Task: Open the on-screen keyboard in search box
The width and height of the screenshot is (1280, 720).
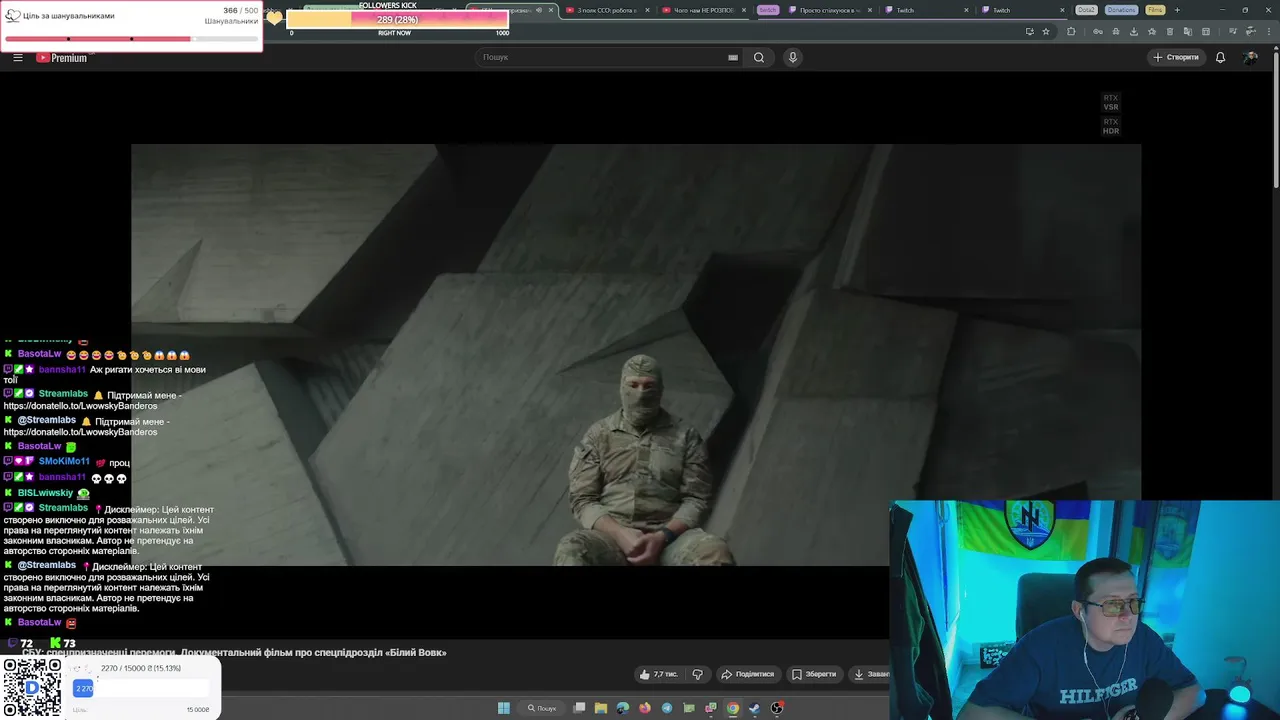Action: (733, 57)
